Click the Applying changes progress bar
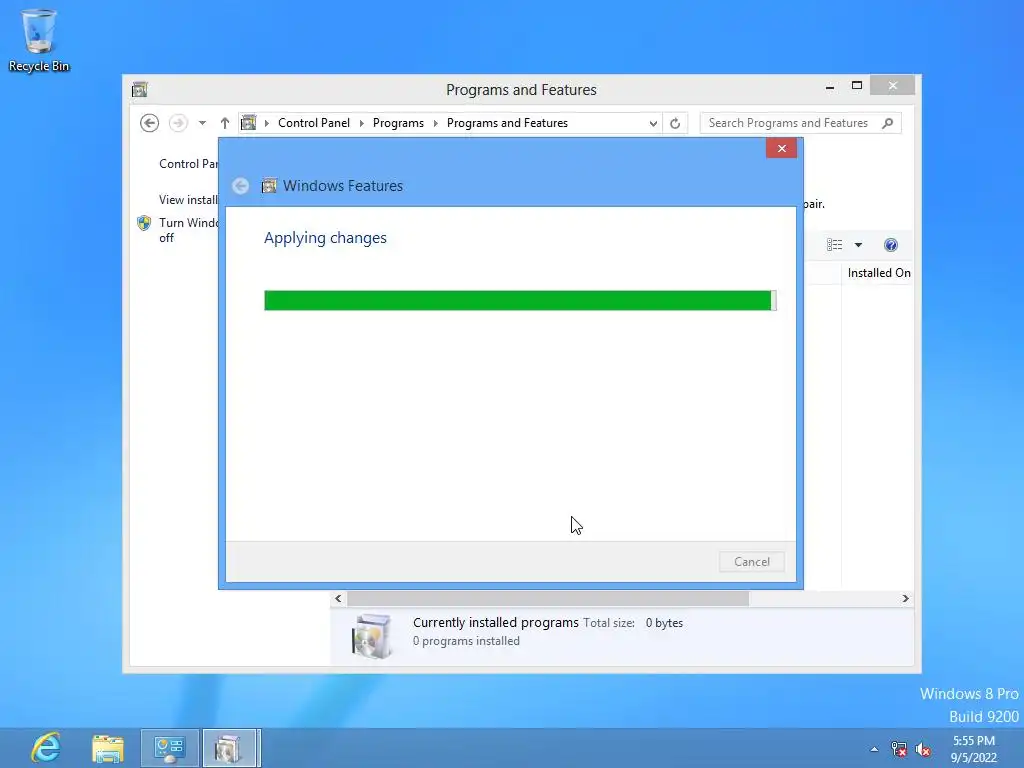This screenshot has width=1024, height=768. tap(520, 300)
